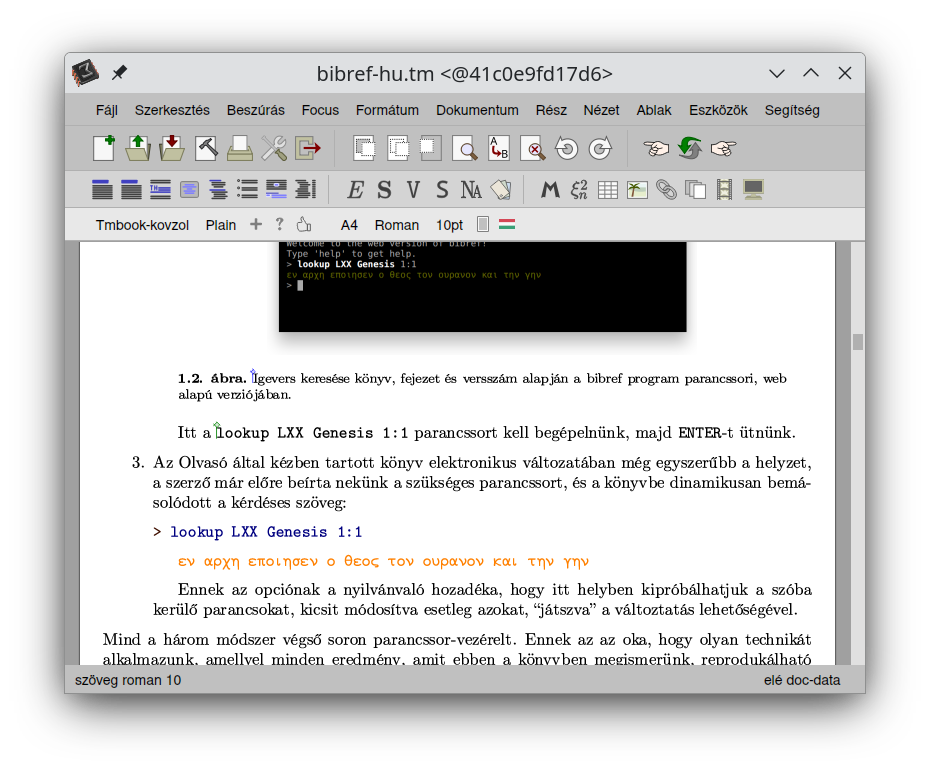Screen dimensions: 930x770
Task: Undo the last change with the undo arrow
Action: [566, 149]
